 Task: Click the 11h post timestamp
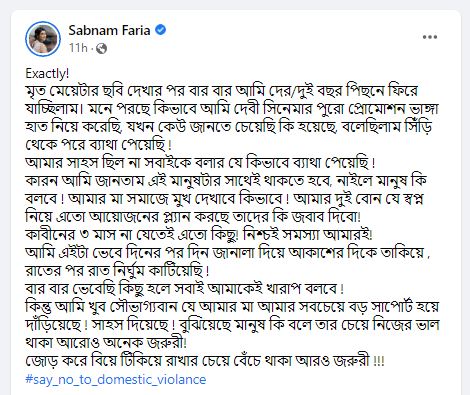pyautogui.click(x=78, y=48)
